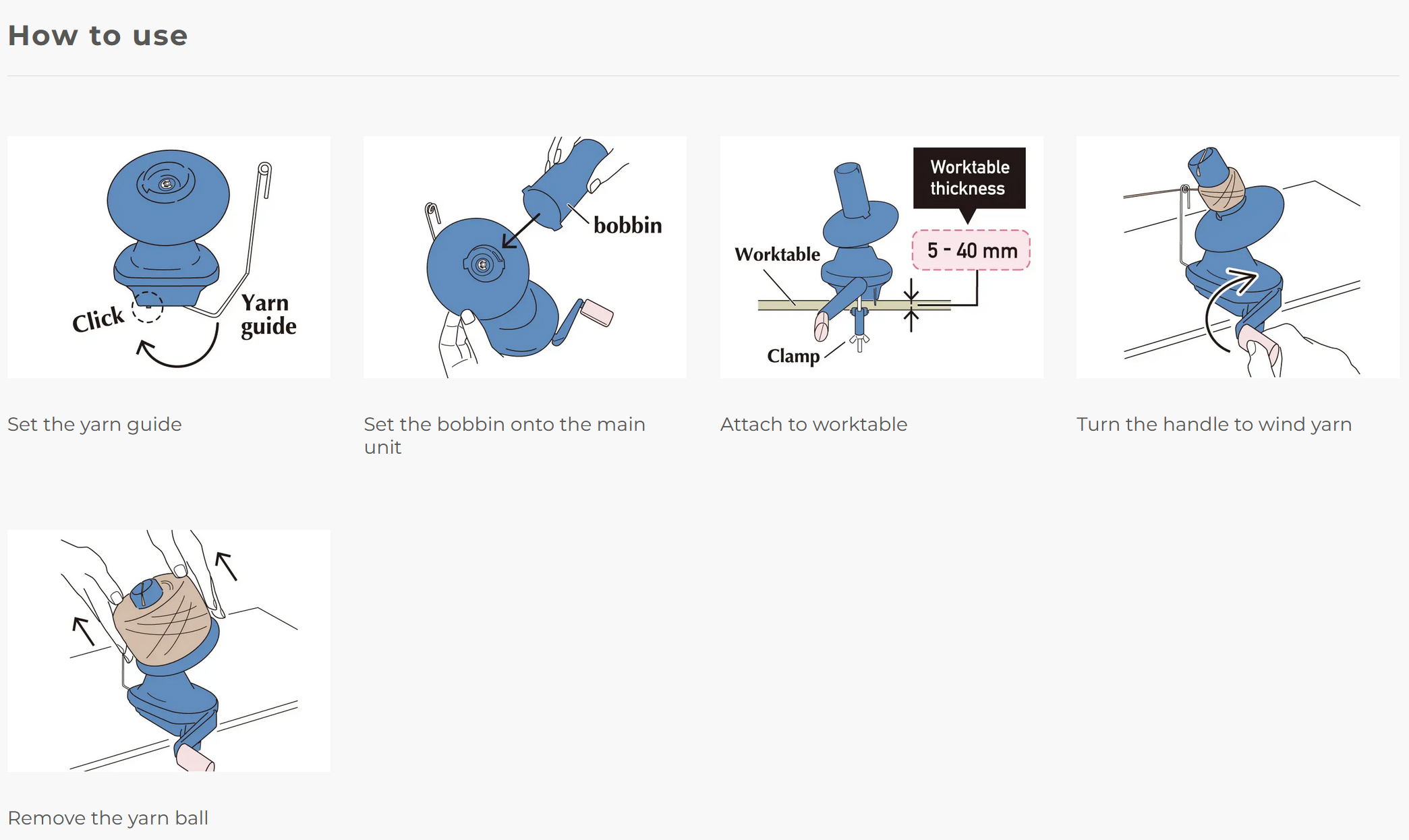The height and width of the screenshot is (840, 1409).
Task: Click the 'Attach to worktable' caption text
Action: (x=813, y=424)
